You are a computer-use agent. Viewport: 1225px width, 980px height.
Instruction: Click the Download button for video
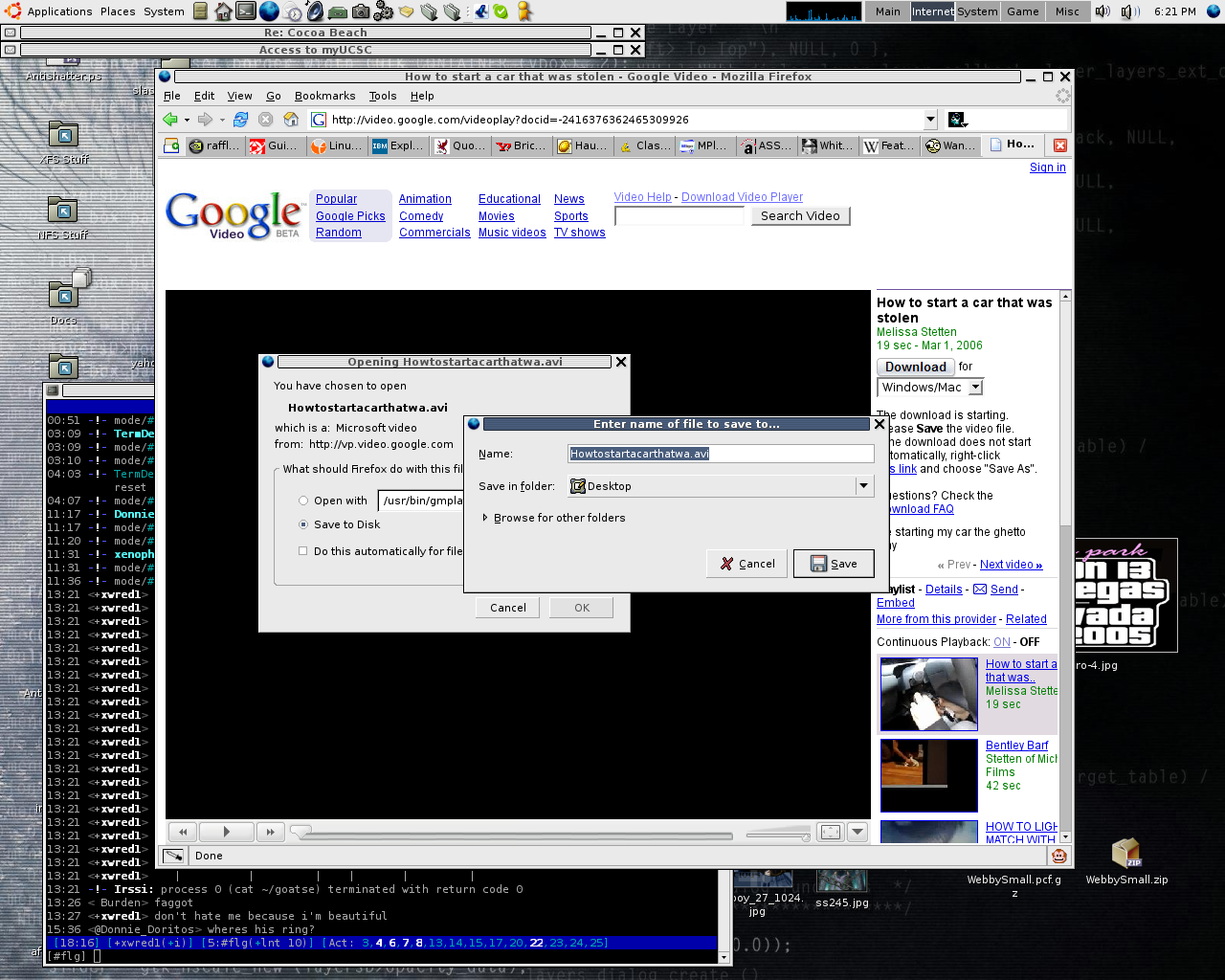click(x=915, y=367)
